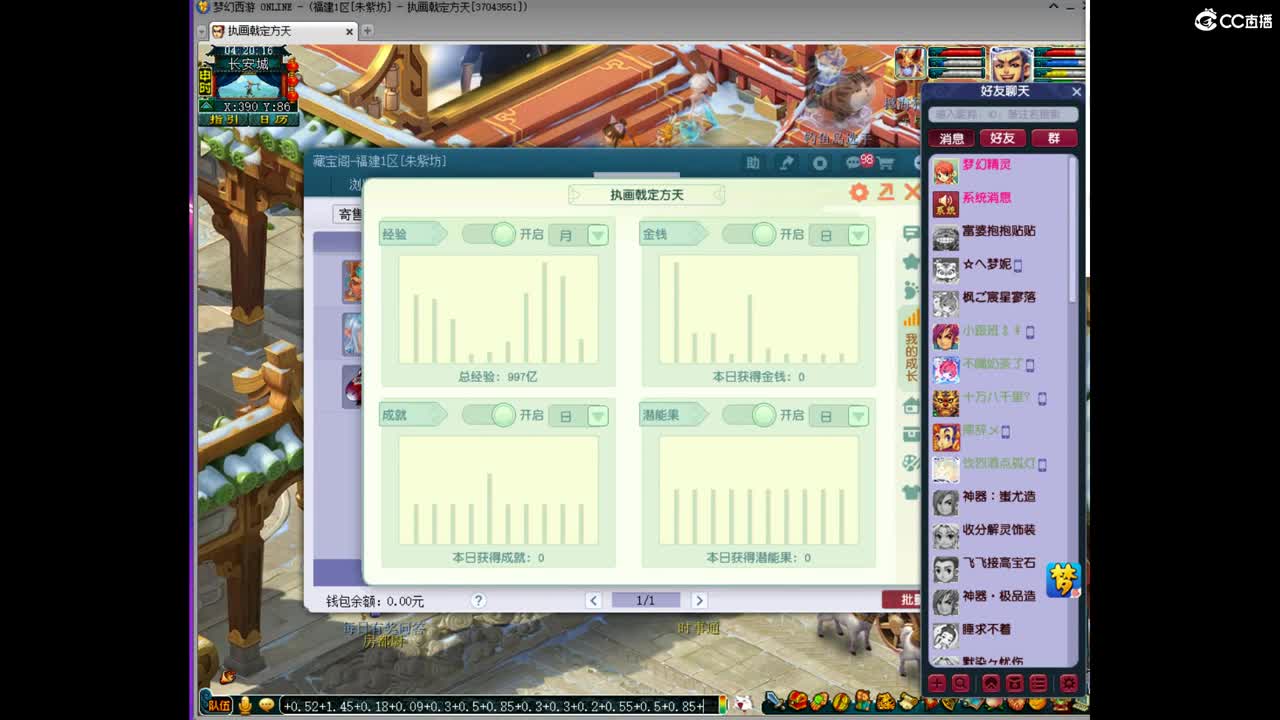The width and height of the screenshot is (1280, 720).
Task: Click the 指引 guide button
Action: pos(223,120)
